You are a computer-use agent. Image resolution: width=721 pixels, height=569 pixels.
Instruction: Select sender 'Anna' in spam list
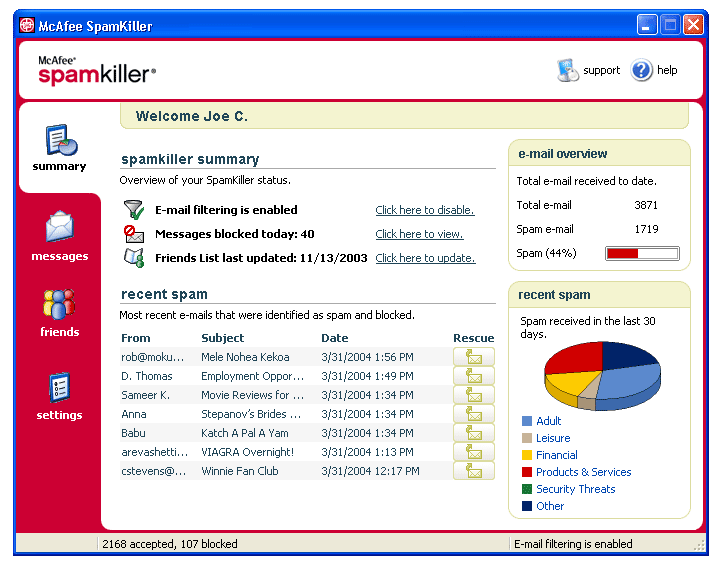(134, 414)
